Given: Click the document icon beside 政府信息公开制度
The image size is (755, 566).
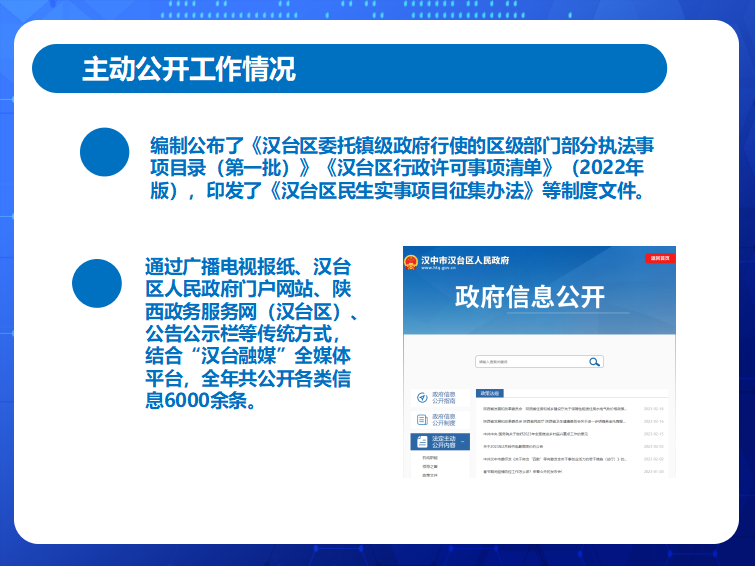Looking at the screenshot, I should 422,420.
